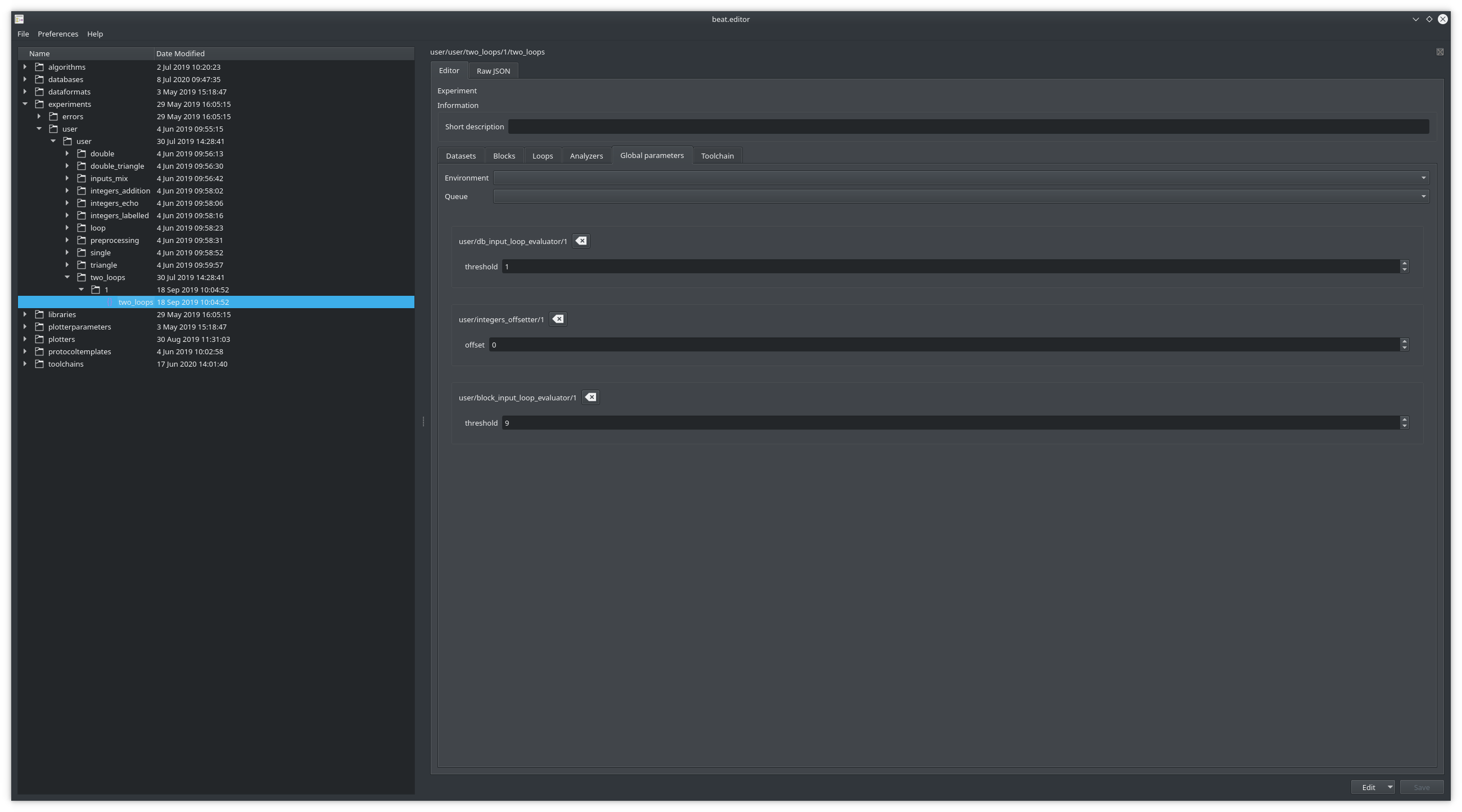Click the databases folder icon
Viewport: 1462px width, 812px height.
click(x=40, y=79)
